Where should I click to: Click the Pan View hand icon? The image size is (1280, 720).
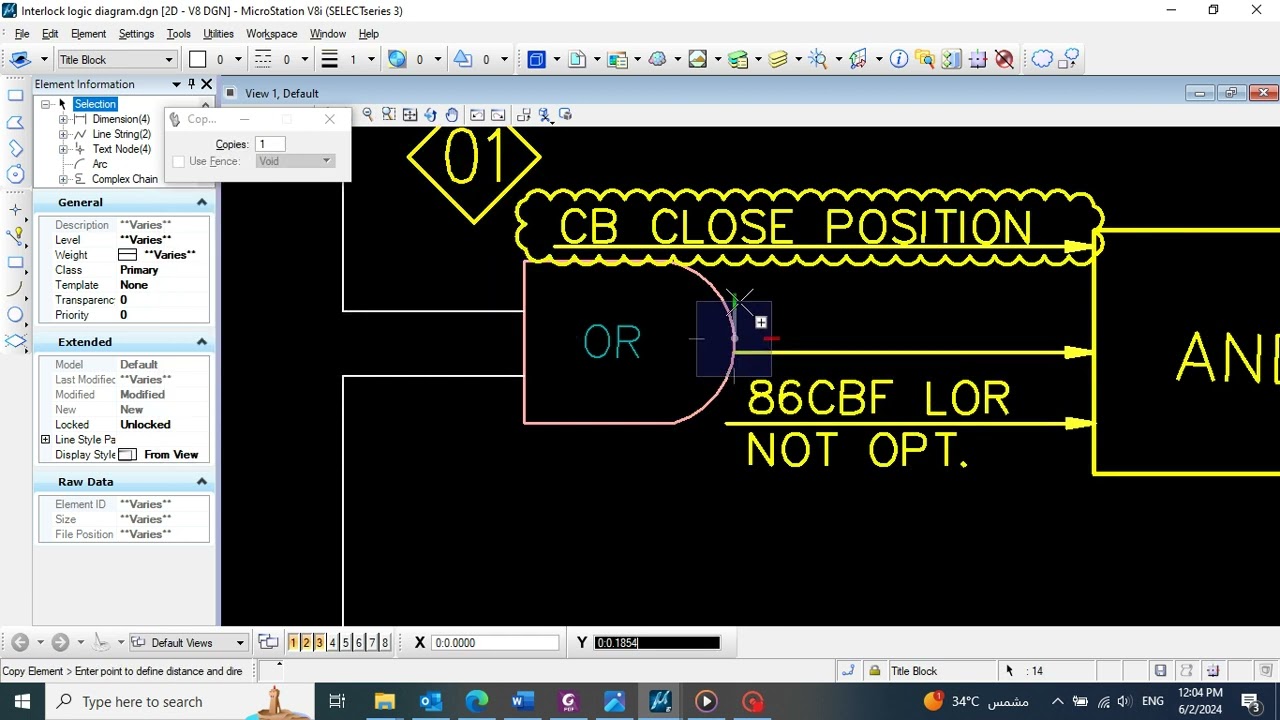(x=452, y=115)
